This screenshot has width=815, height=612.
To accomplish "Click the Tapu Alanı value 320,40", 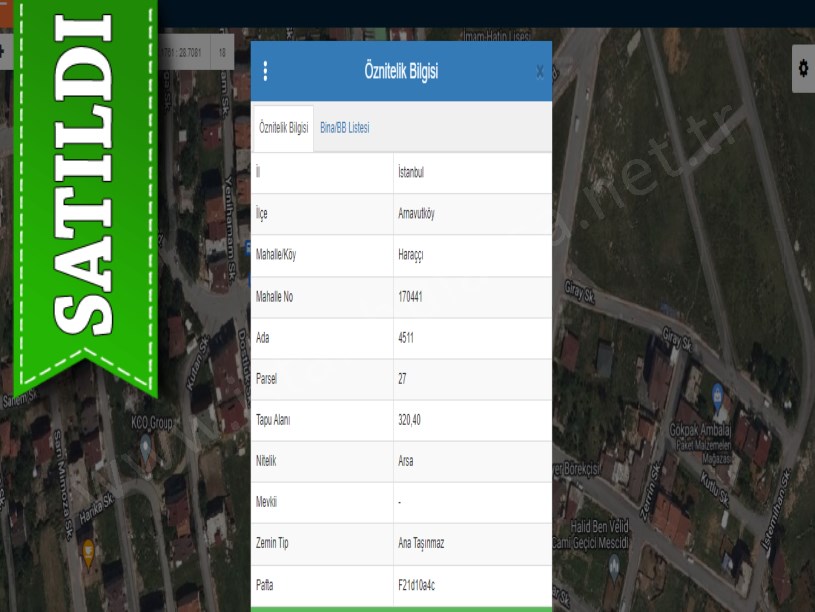I will coord(409,420).
